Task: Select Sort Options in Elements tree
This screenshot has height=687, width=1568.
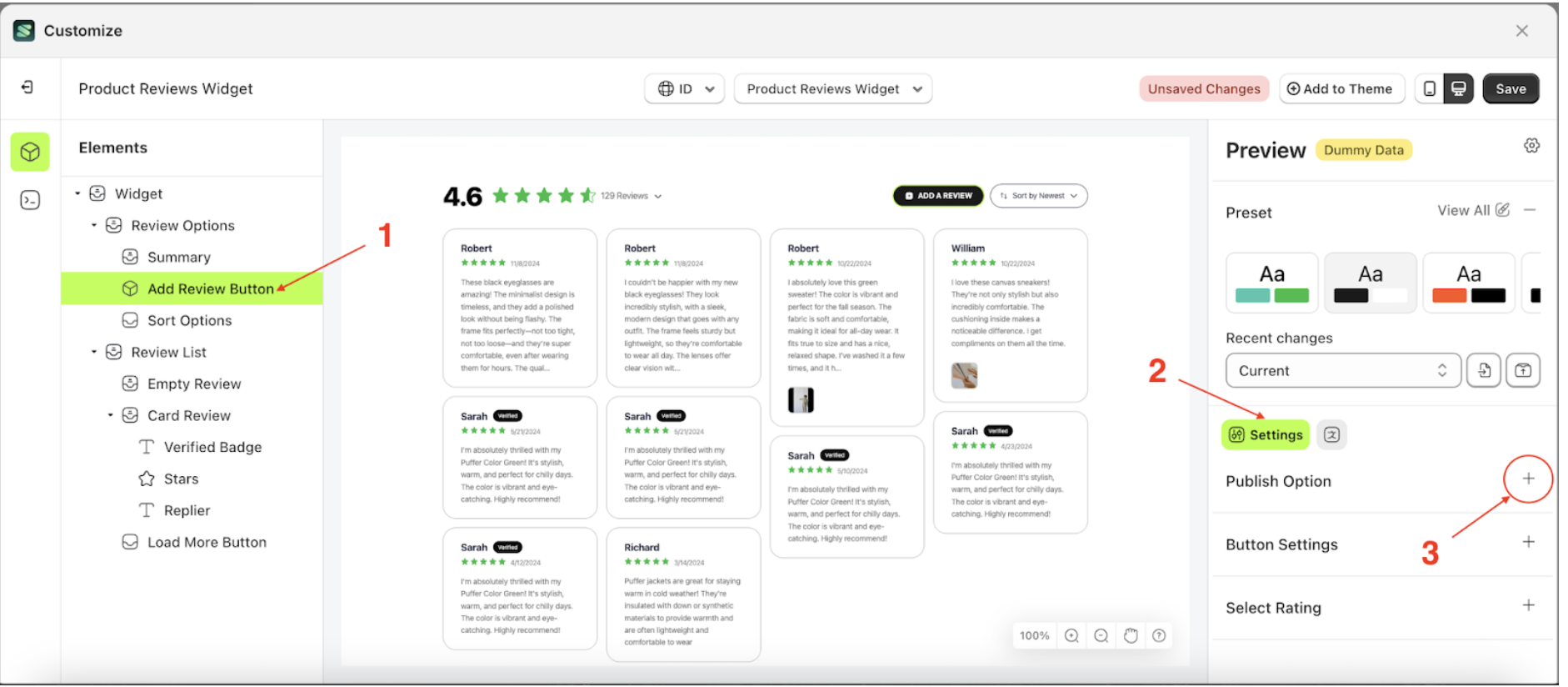Action: [x=190, y=320]
